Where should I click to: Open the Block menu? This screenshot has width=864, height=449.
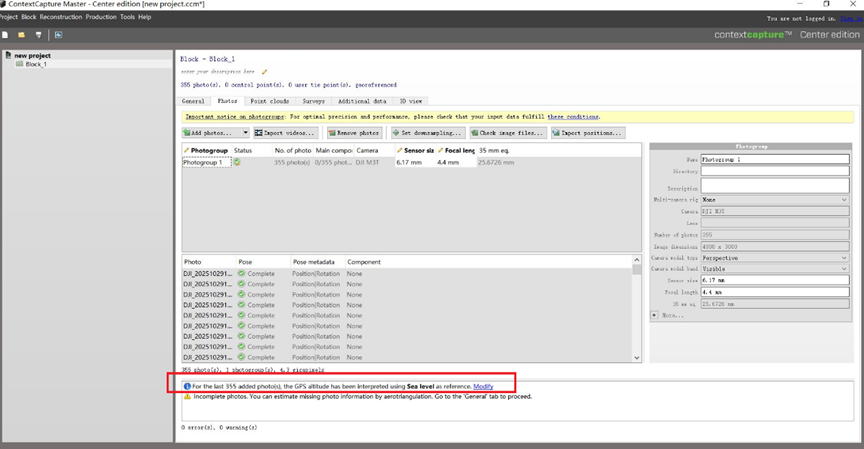pos(29,17)
